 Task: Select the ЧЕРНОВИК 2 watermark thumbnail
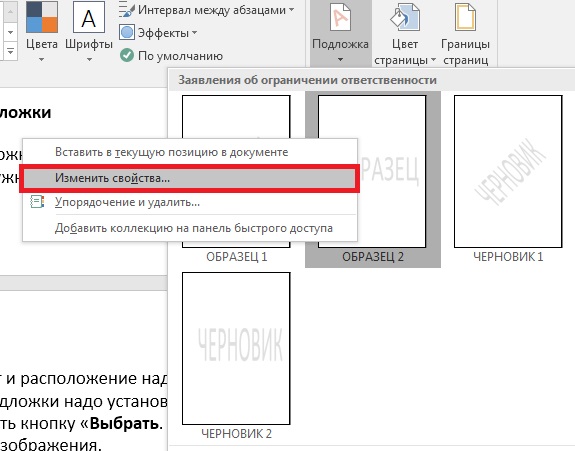(236, 348)
